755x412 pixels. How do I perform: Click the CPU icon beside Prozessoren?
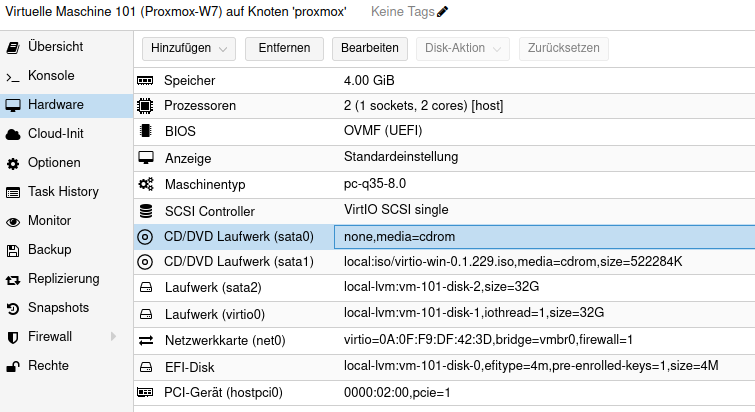(145, 106)
